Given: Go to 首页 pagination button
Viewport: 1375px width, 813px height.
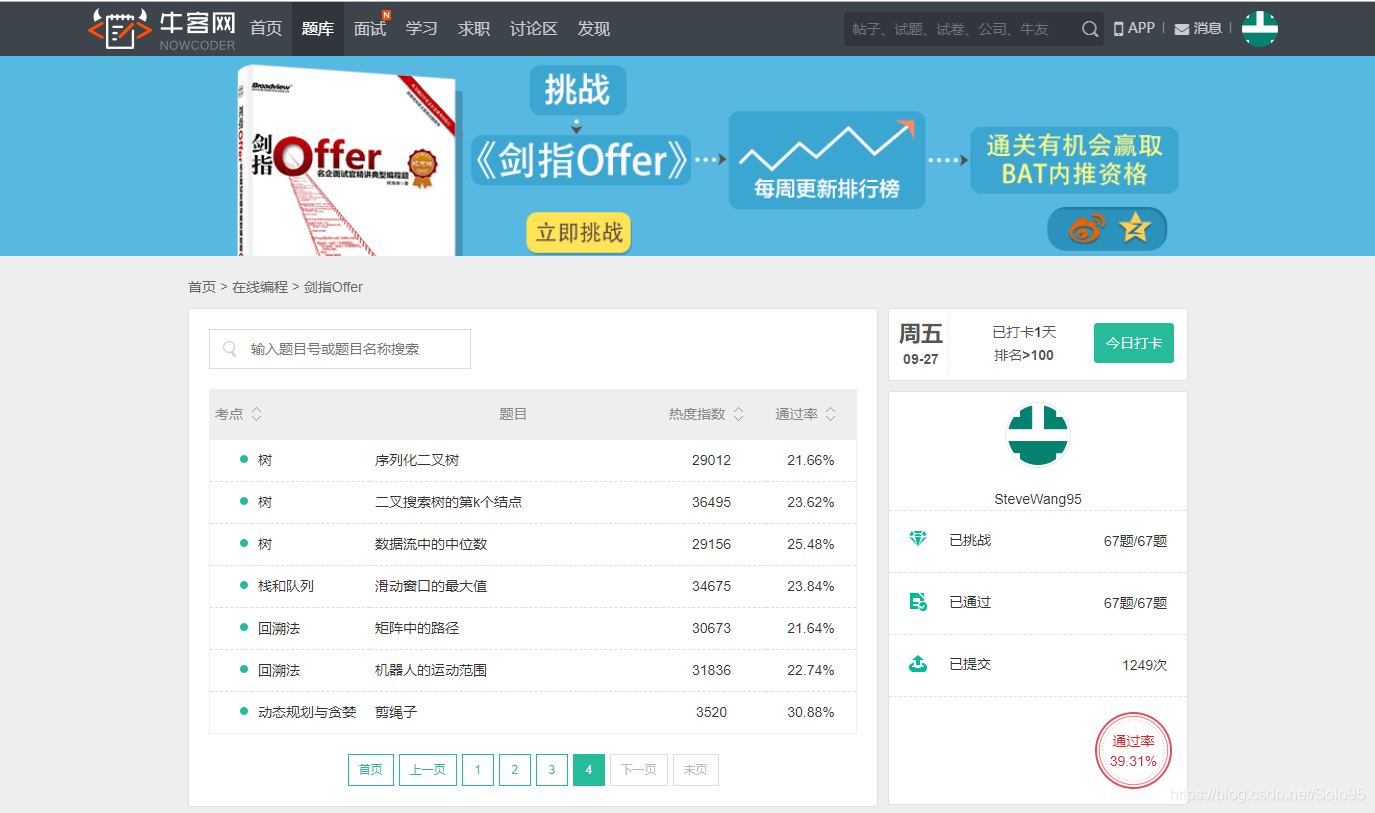Looking at the screenshot, I should coord(371,770).
